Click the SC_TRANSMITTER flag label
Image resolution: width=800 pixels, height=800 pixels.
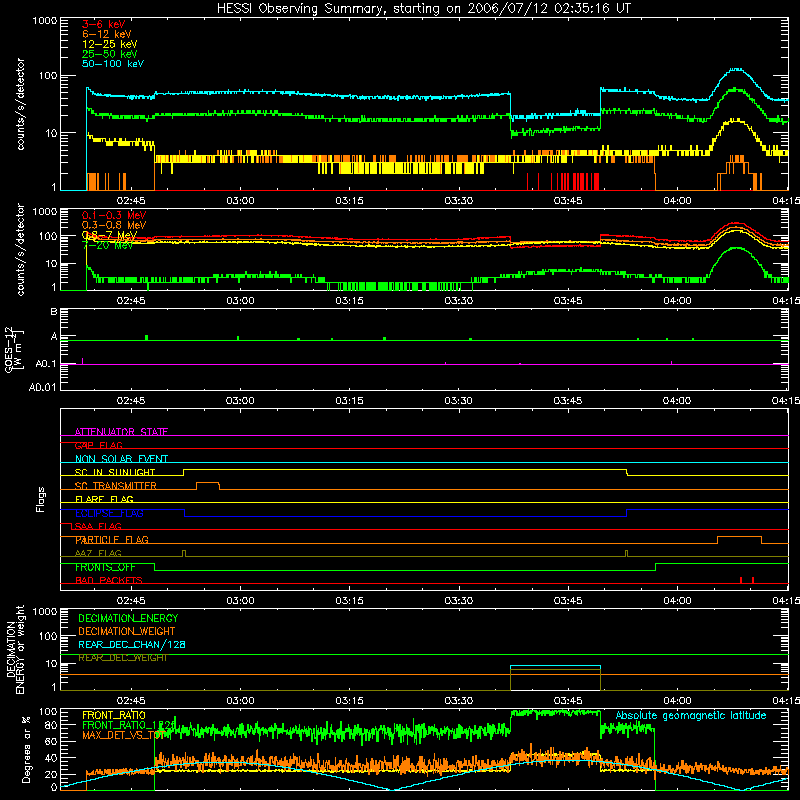[x=115, y=486]
